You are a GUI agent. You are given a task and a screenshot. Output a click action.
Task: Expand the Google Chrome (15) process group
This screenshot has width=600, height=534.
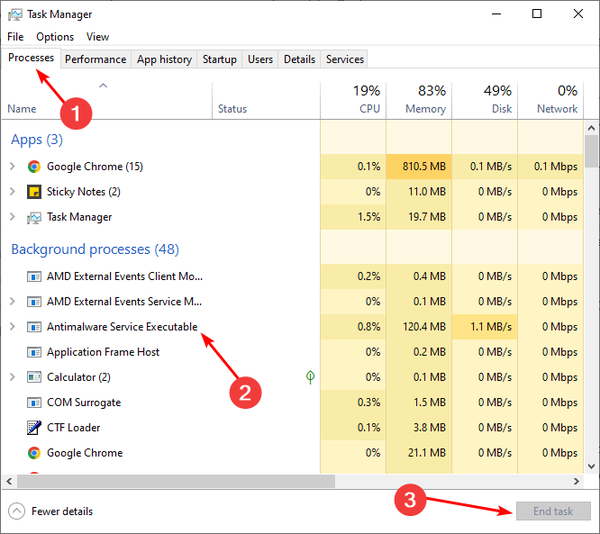coord(12,167)
